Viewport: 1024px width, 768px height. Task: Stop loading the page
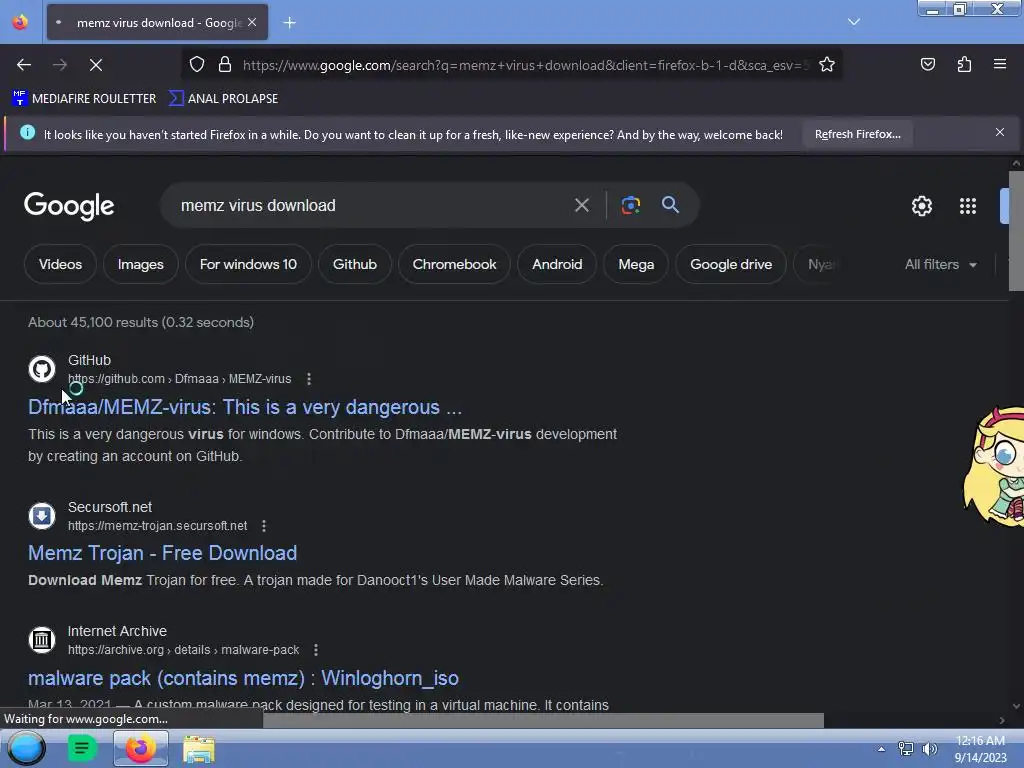(x=96, y=65)
